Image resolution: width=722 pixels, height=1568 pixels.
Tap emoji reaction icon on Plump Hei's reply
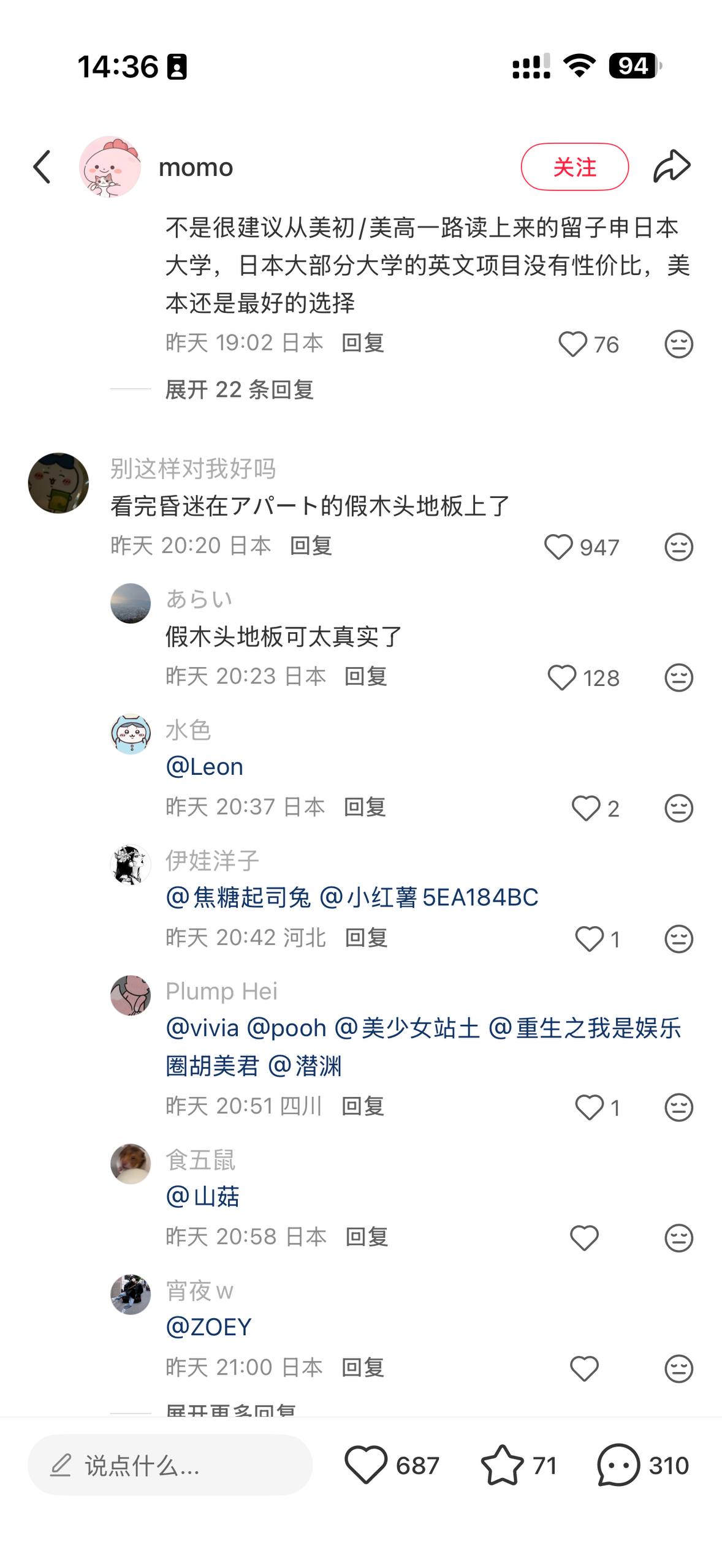pos(678,1107)
